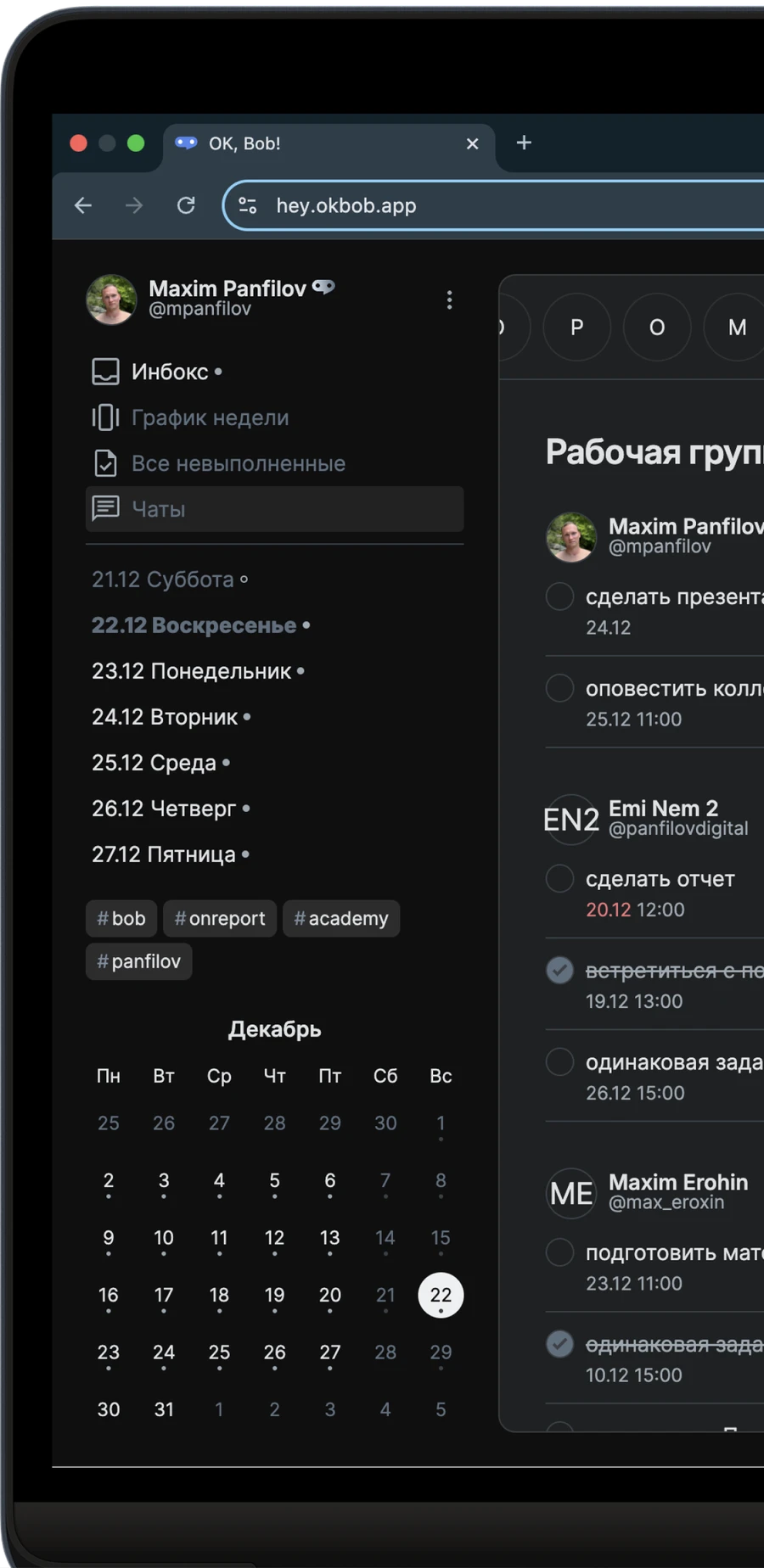Screen dimensions: 764x1568
Task: Open the Inbox icon in sidebar
Action: point(105,372)
